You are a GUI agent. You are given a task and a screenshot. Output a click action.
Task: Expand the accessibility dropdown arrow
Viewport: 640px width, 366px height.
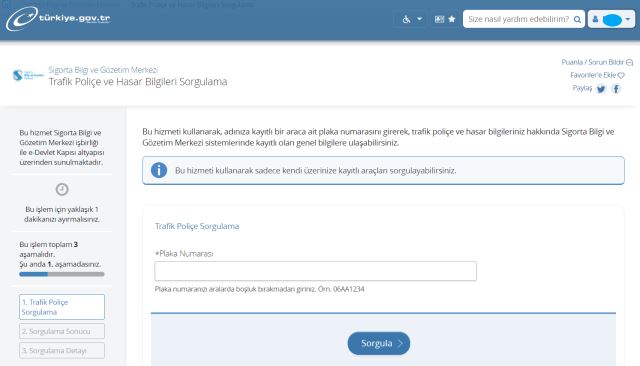419,19
